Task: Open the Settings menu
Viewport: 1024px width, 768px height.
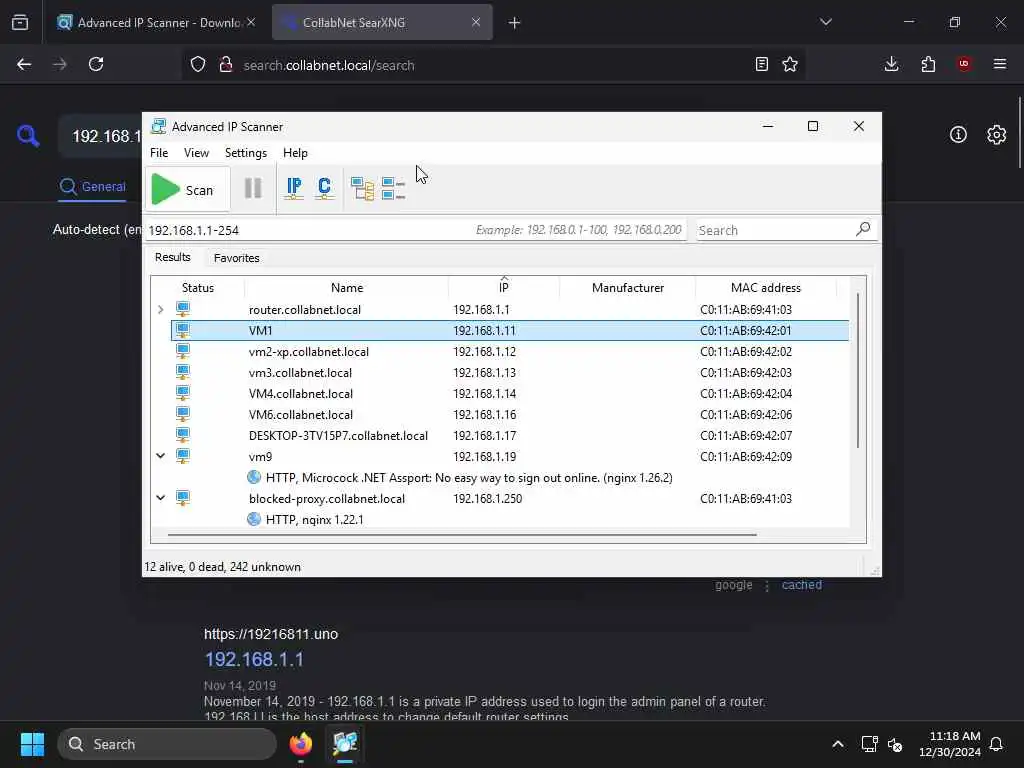Action: tap(246, 153)
